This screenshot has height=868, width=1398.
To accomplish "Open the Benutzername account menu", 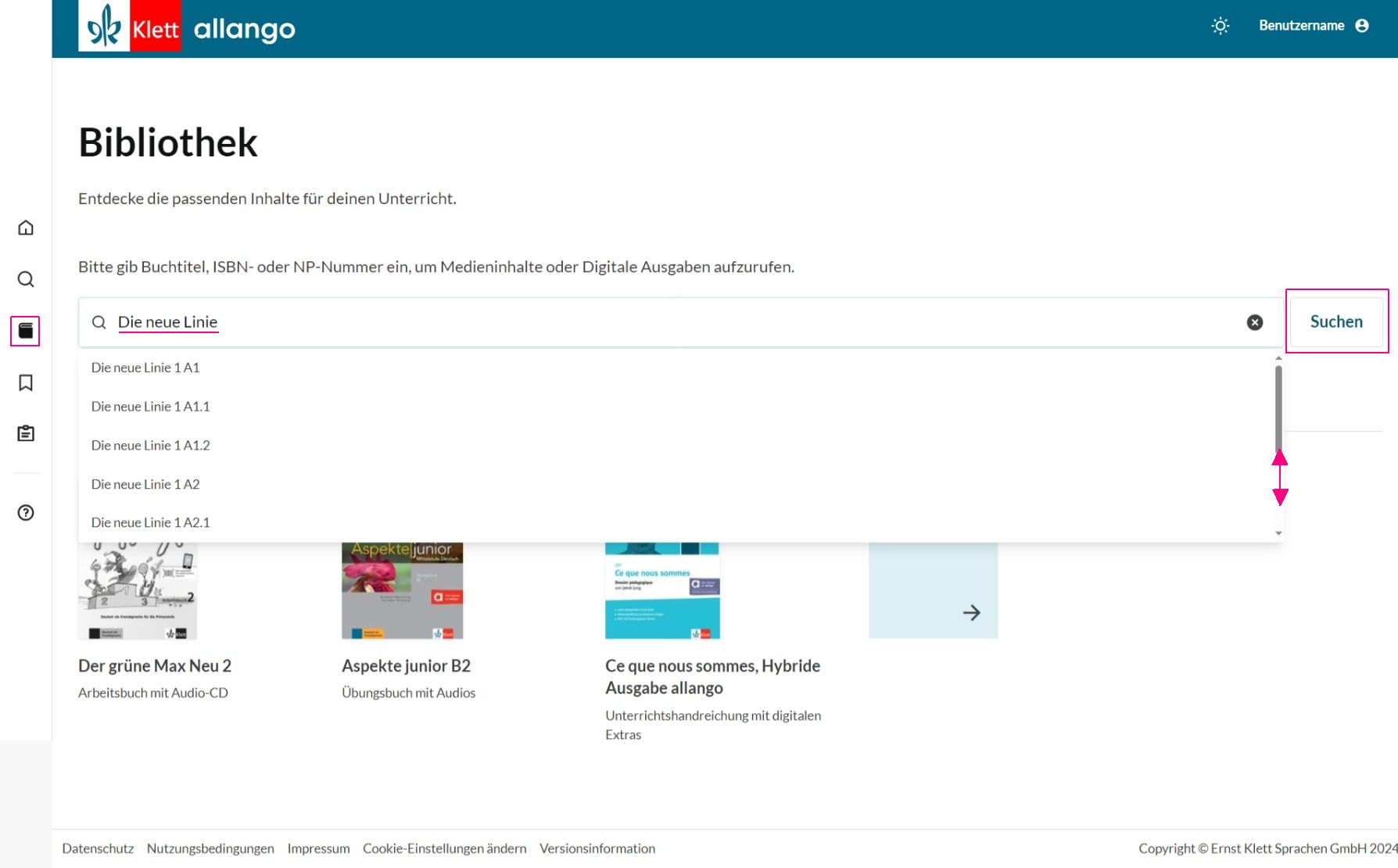I will [1314, 26].
